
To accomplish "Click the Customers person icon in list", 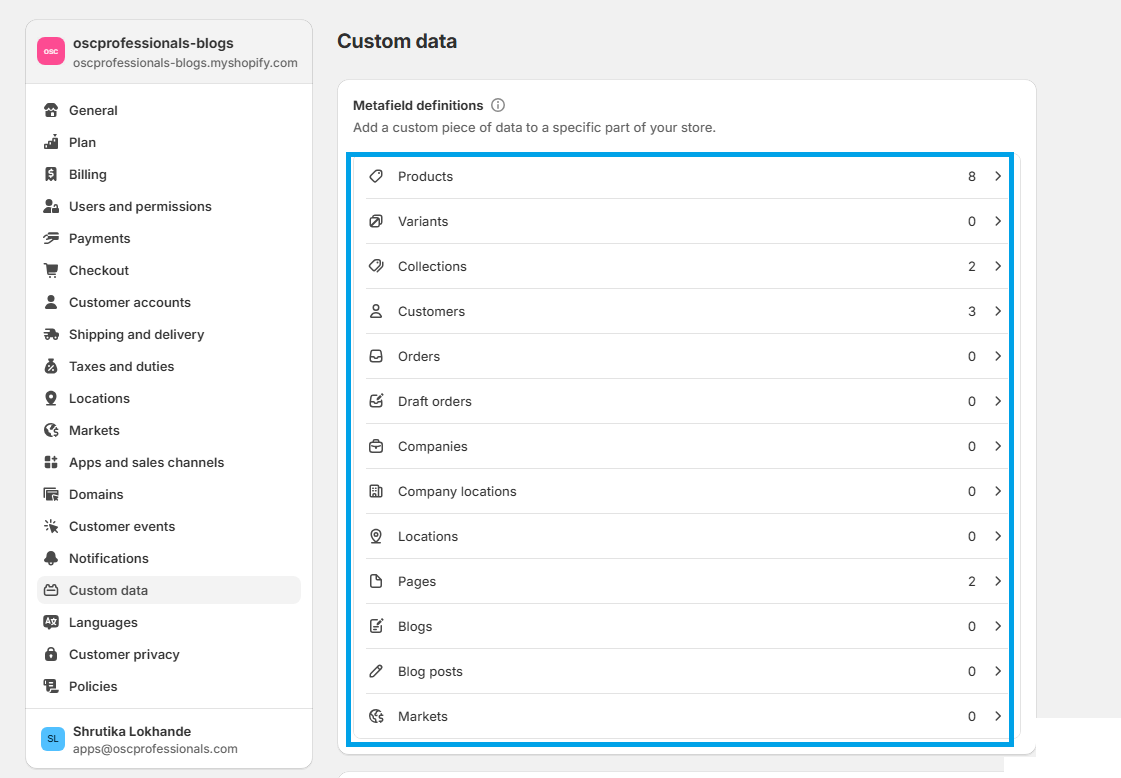I will pyautogui.click(x=376, y=311).
